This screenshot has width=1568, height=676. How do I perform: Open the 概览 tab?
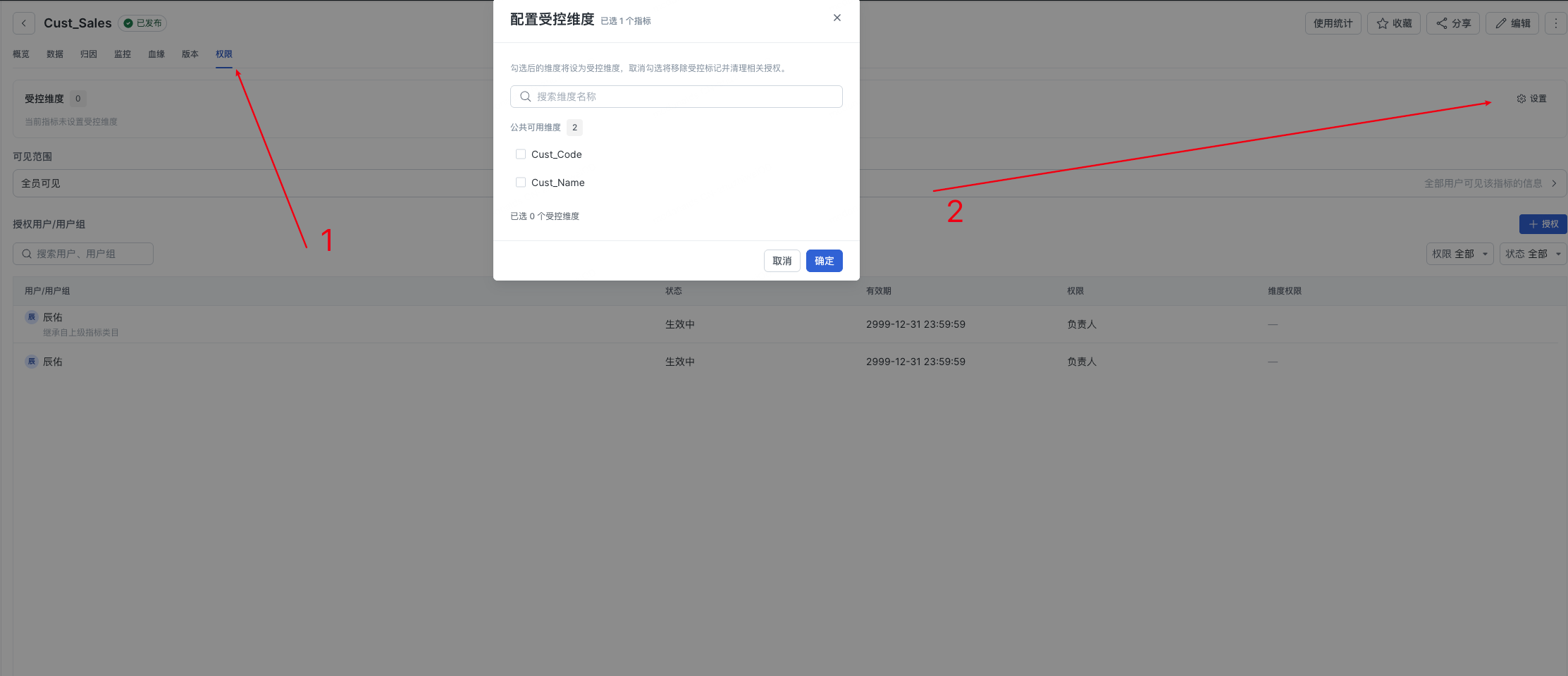point(21,54)
